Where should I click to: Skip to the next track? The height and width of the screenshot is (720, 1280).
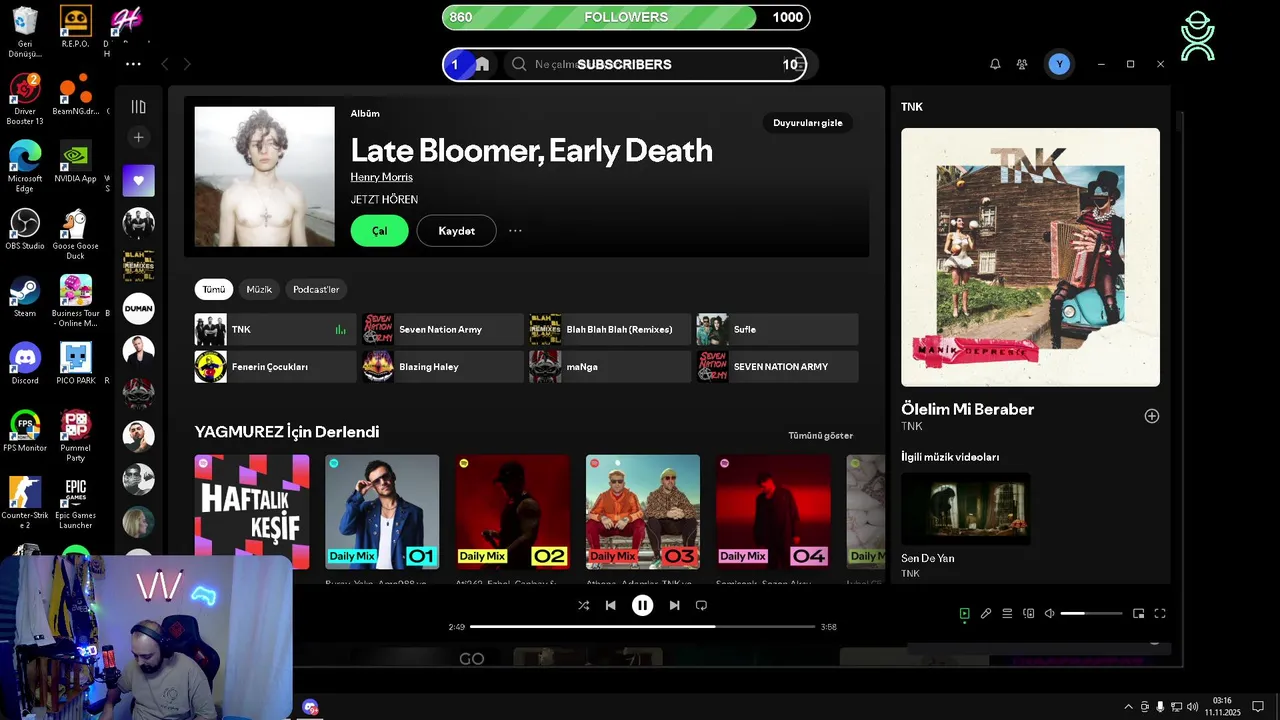click(674, 605)
